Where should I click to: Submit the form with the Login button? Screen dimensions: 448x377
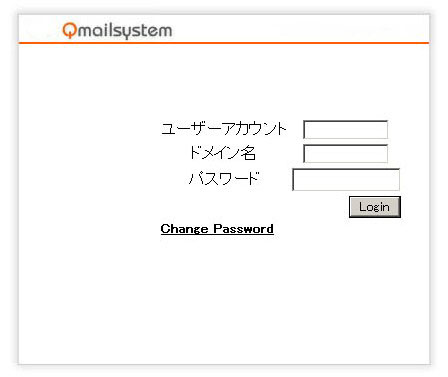(x=375, y=207)
